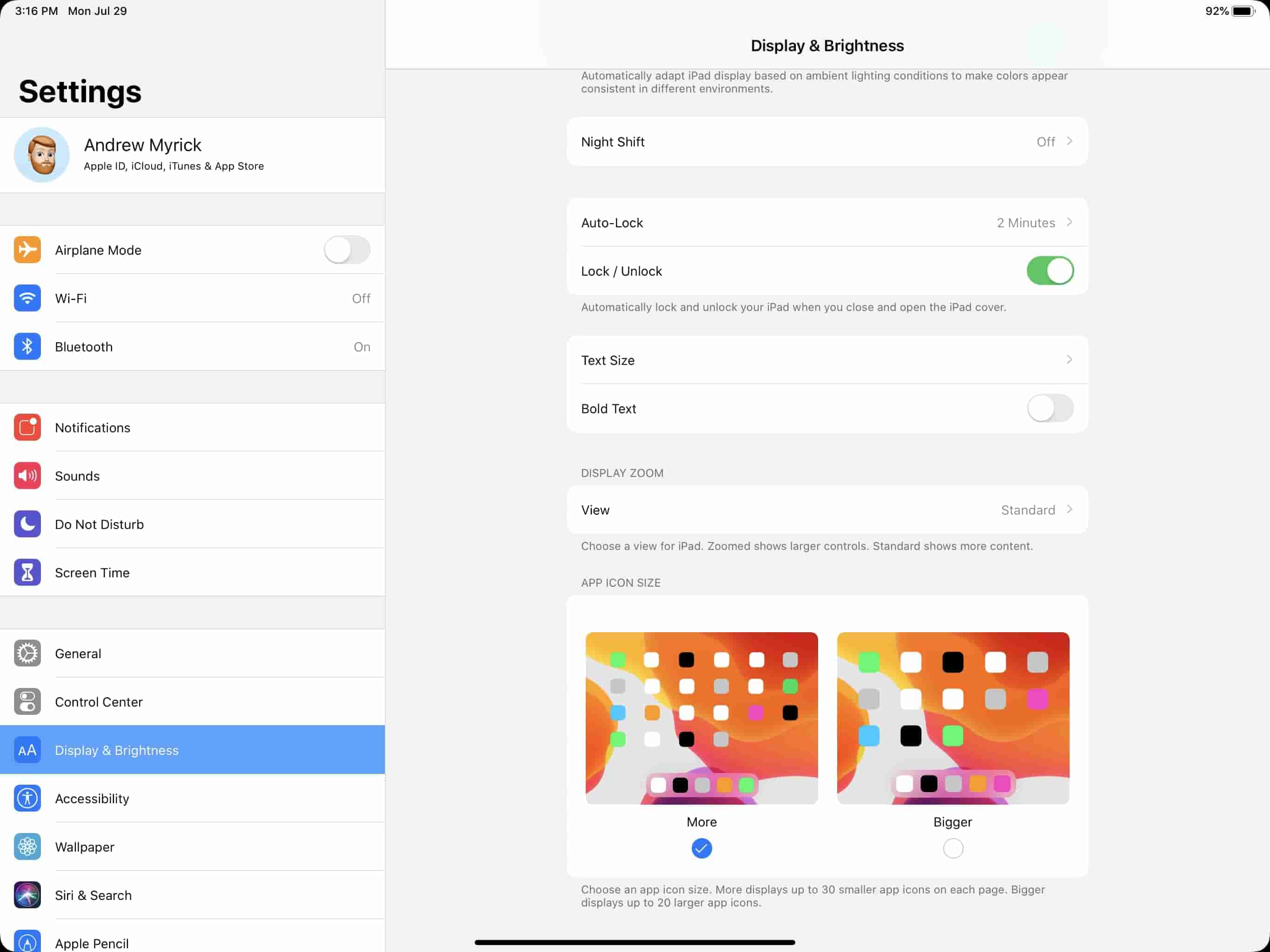Open the General settings icon

pos(26,653)
